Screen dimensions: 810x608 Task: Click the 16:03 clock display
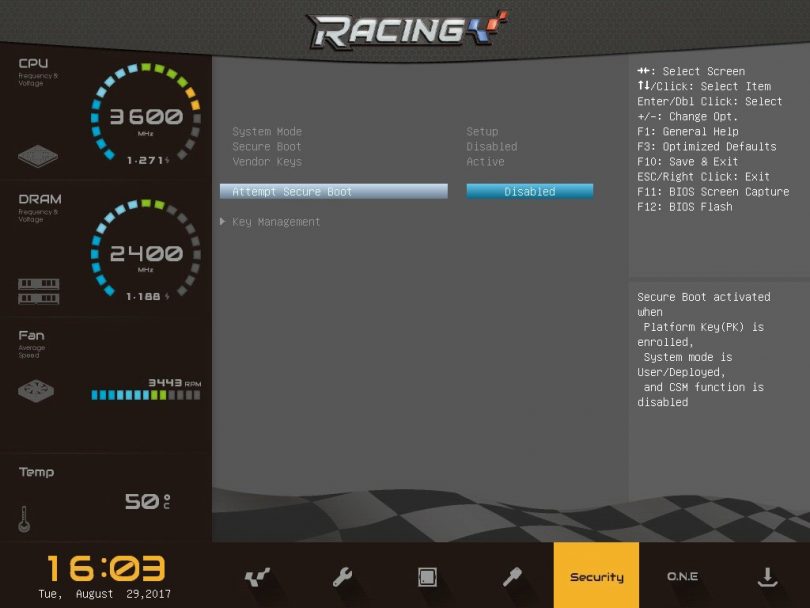coord(105,569)
